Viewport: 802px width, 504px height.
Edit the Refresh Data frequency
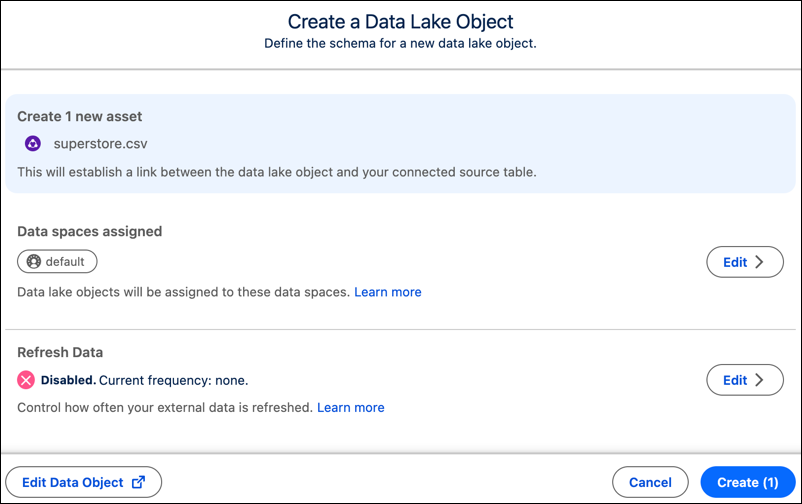(745, 380)
